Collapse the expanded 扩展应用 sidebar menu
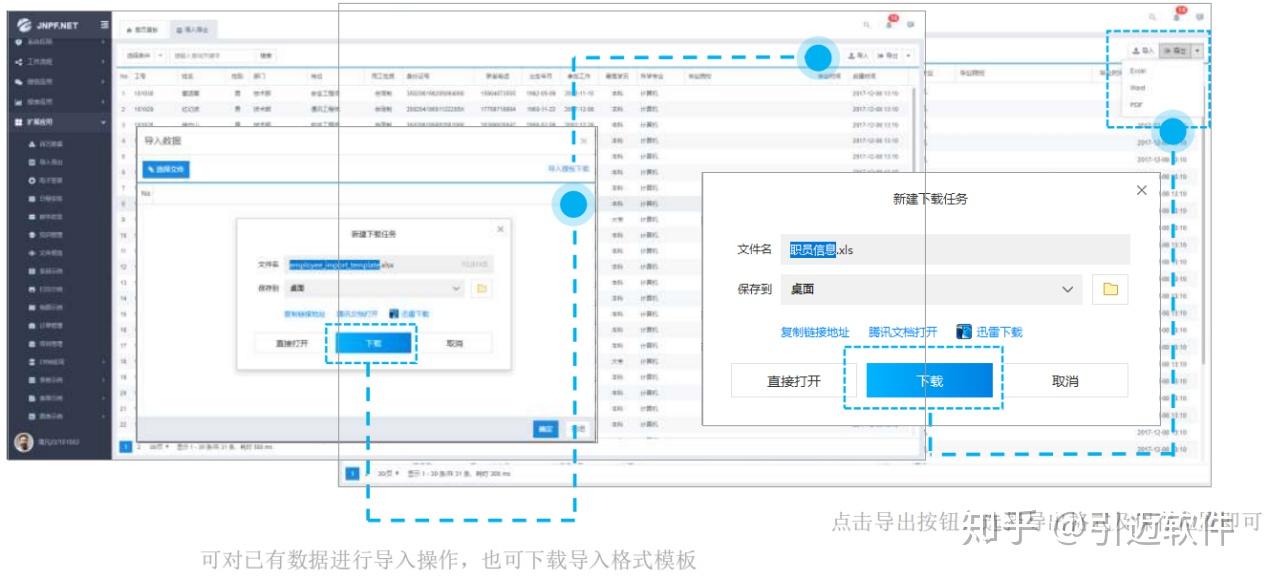This screenshot has height=579, width=1267. coord(45,122)
